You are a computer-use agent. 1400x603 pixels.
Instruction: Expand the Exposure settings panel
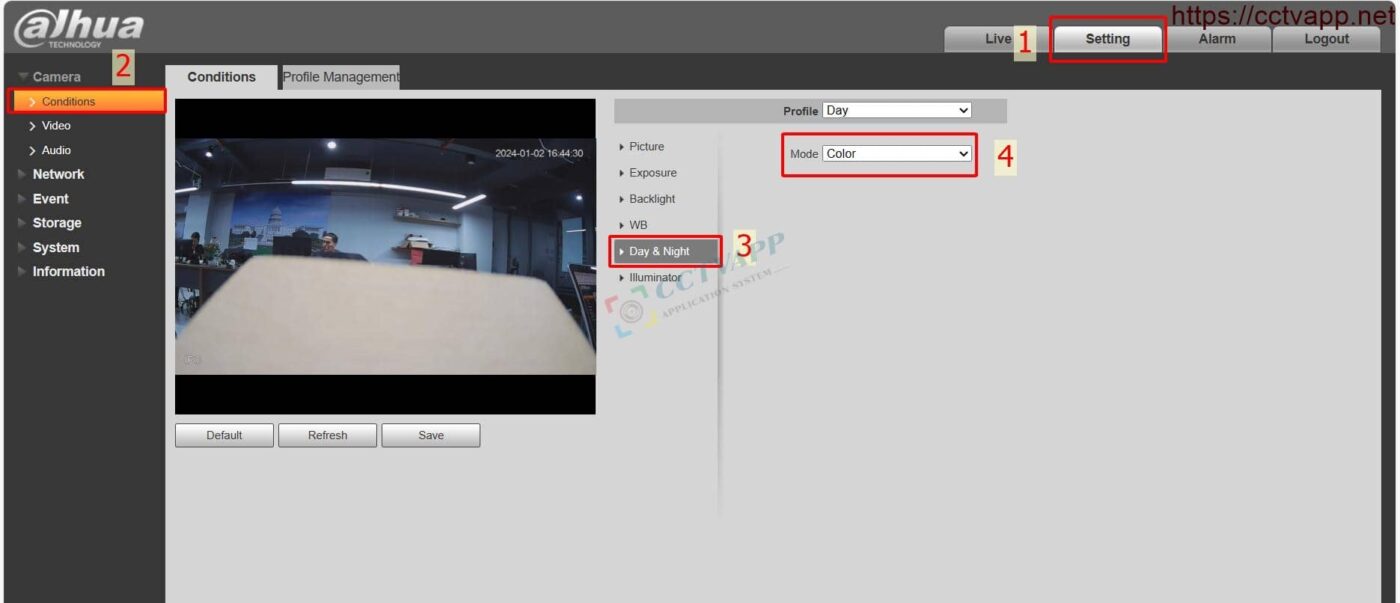(x=651, y=172)
